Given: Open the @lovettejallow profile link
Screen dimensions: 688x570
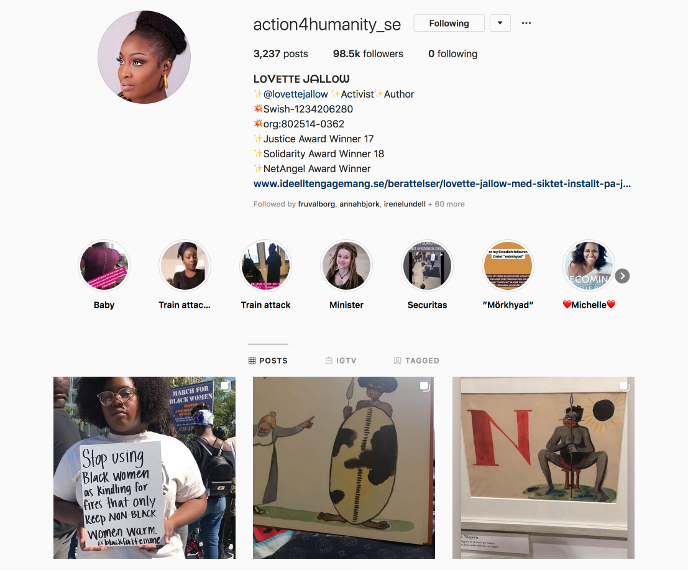Looking at the screenshot, I should point(295,94).
